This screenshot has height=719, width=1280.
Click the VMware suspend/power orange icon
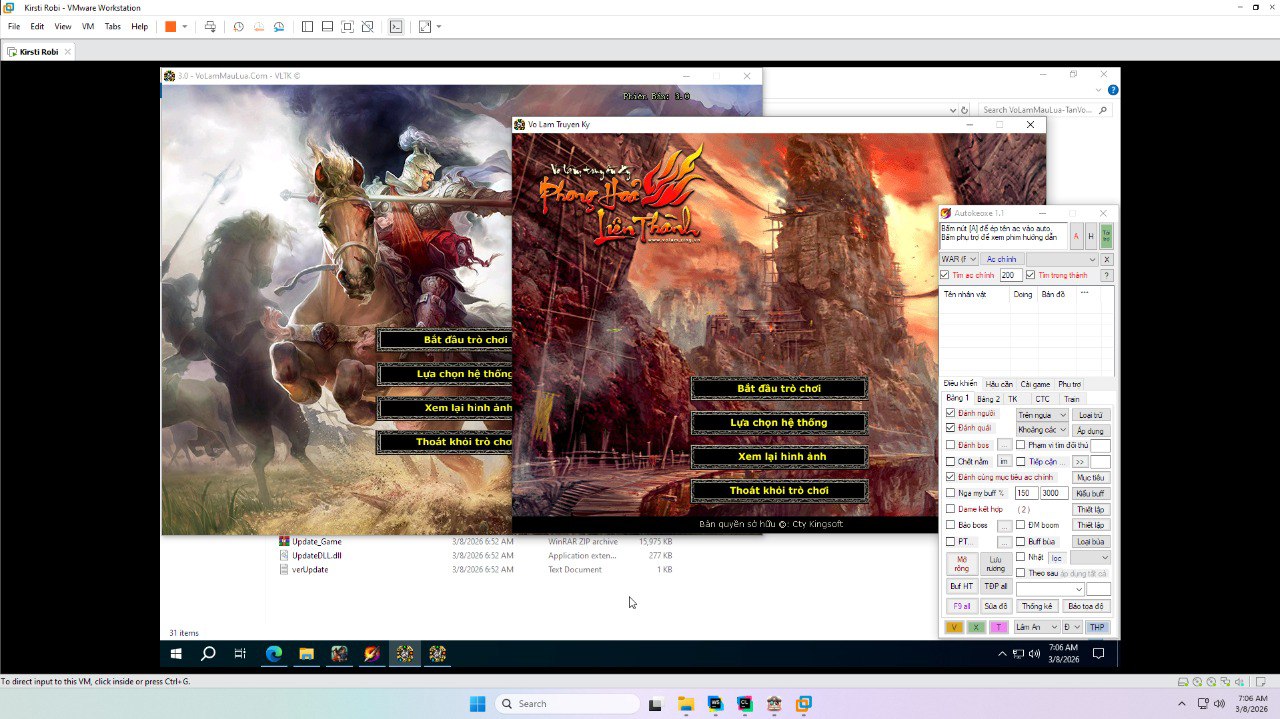click(170, 27)
